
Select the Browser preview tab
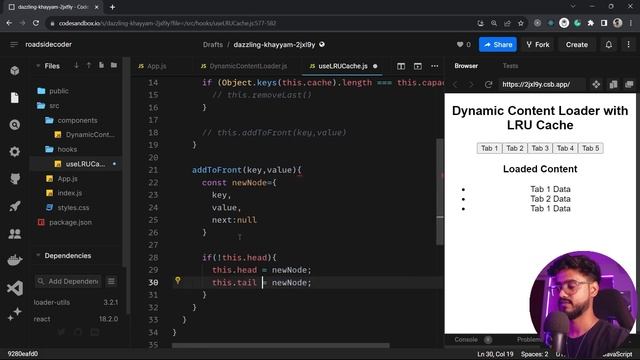[x=466, y=66]
